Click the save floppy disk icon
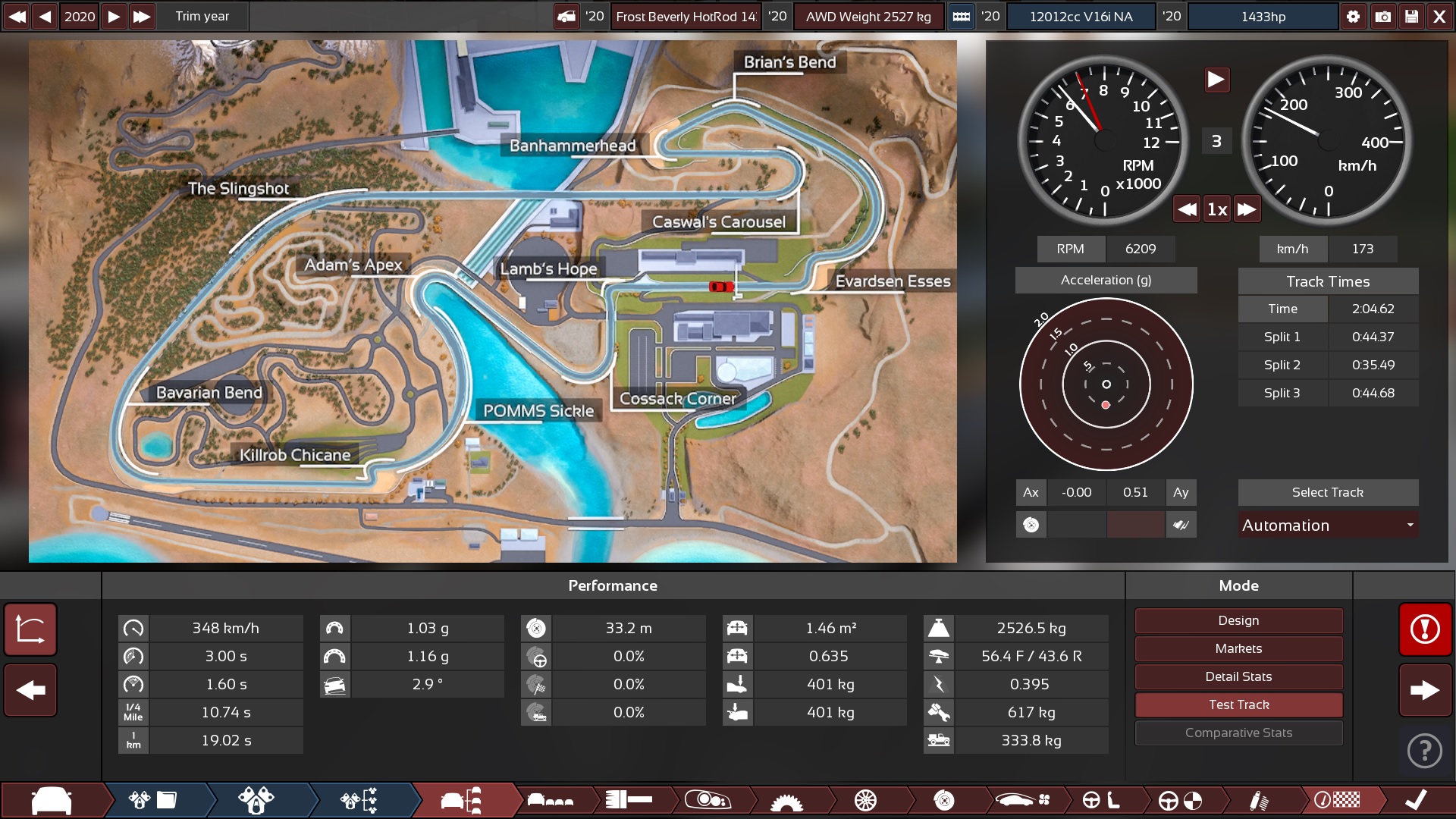Viewport: 1456px width, 819px height. click(x=1411, y=17)
